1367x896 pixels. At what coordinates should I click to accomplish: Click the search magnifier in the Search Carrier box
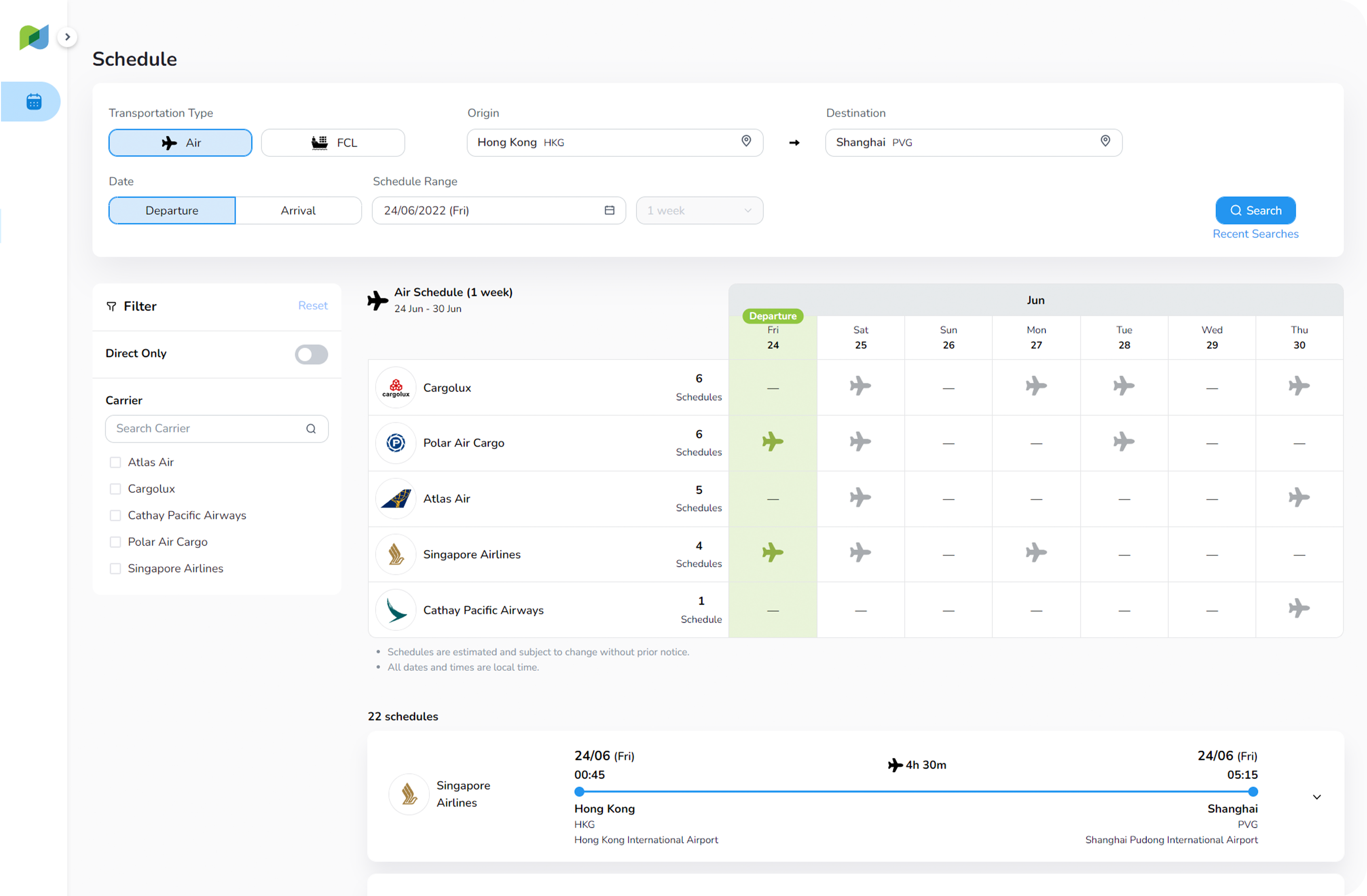point(311,428)
